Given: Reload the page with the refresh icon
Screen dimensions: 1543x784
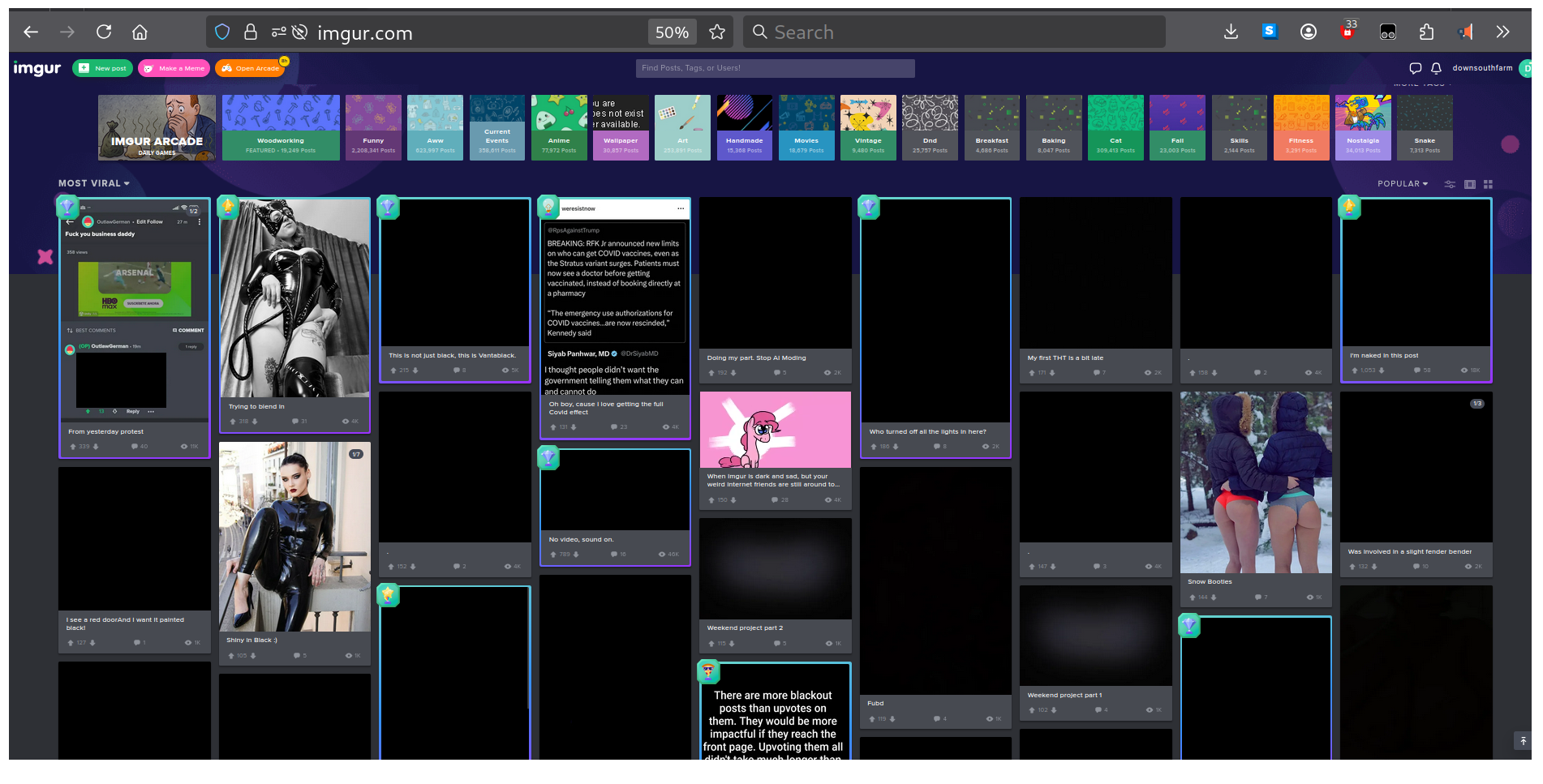Looking at the screenshot, I should pyautogui.click(x=104, y=32).
